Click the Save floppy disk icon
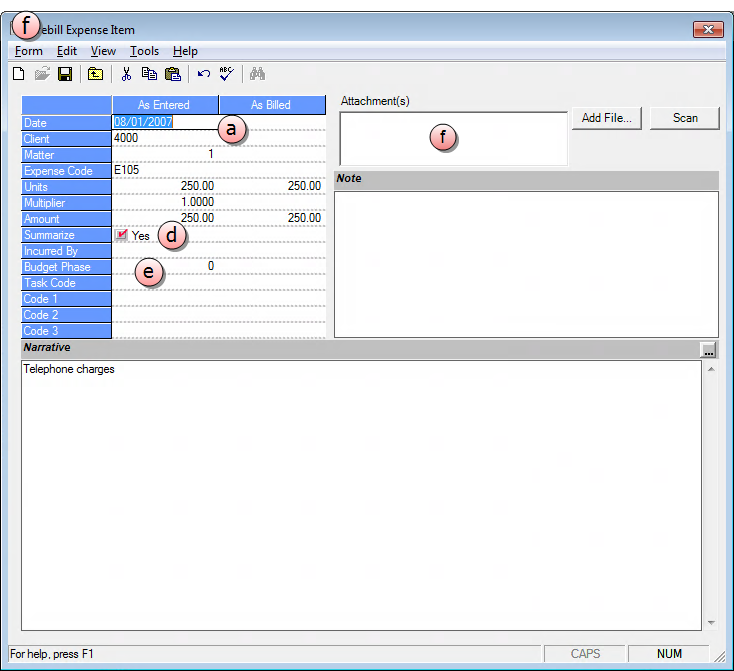 pyautogui.click(x=64, y=74)
